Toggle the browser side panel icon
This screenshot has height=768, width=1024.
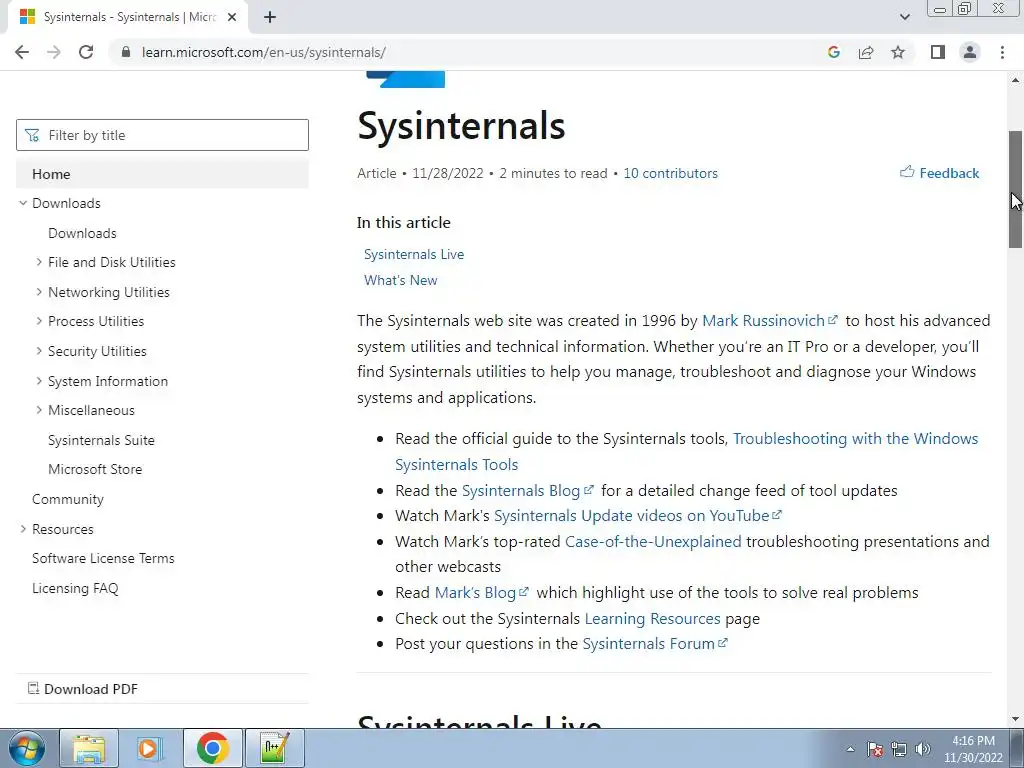pyautogui.click(x=938, y=52)
